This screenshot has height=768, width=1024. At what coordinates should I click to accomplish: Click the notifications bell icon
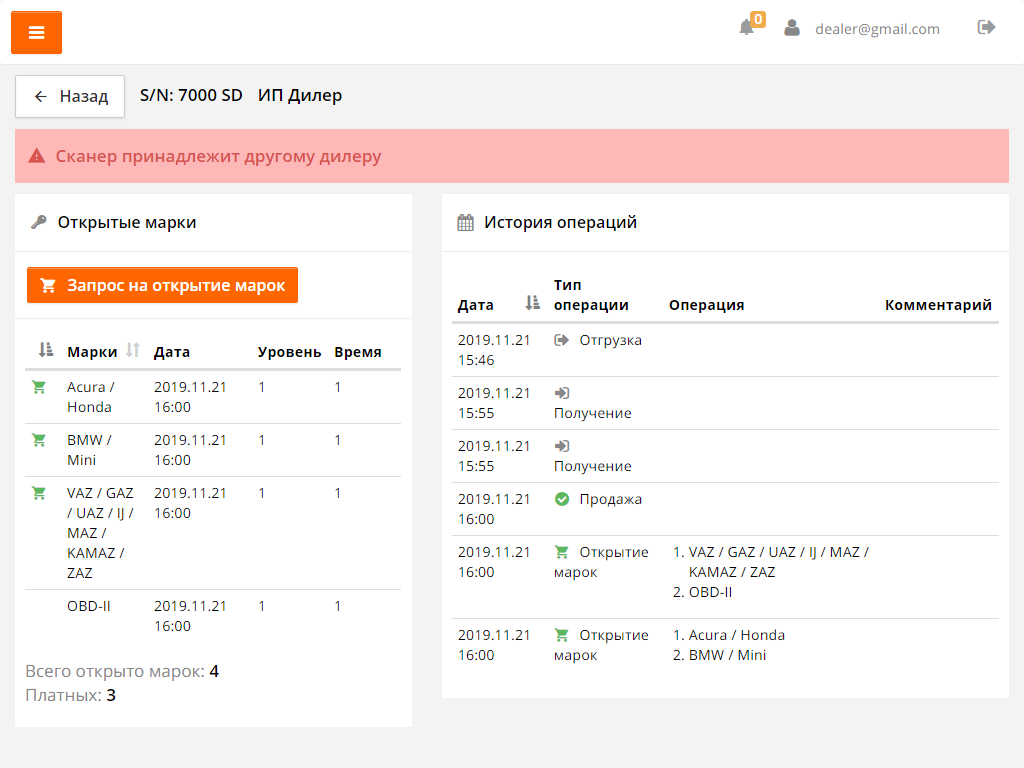[x=746, y=28]
